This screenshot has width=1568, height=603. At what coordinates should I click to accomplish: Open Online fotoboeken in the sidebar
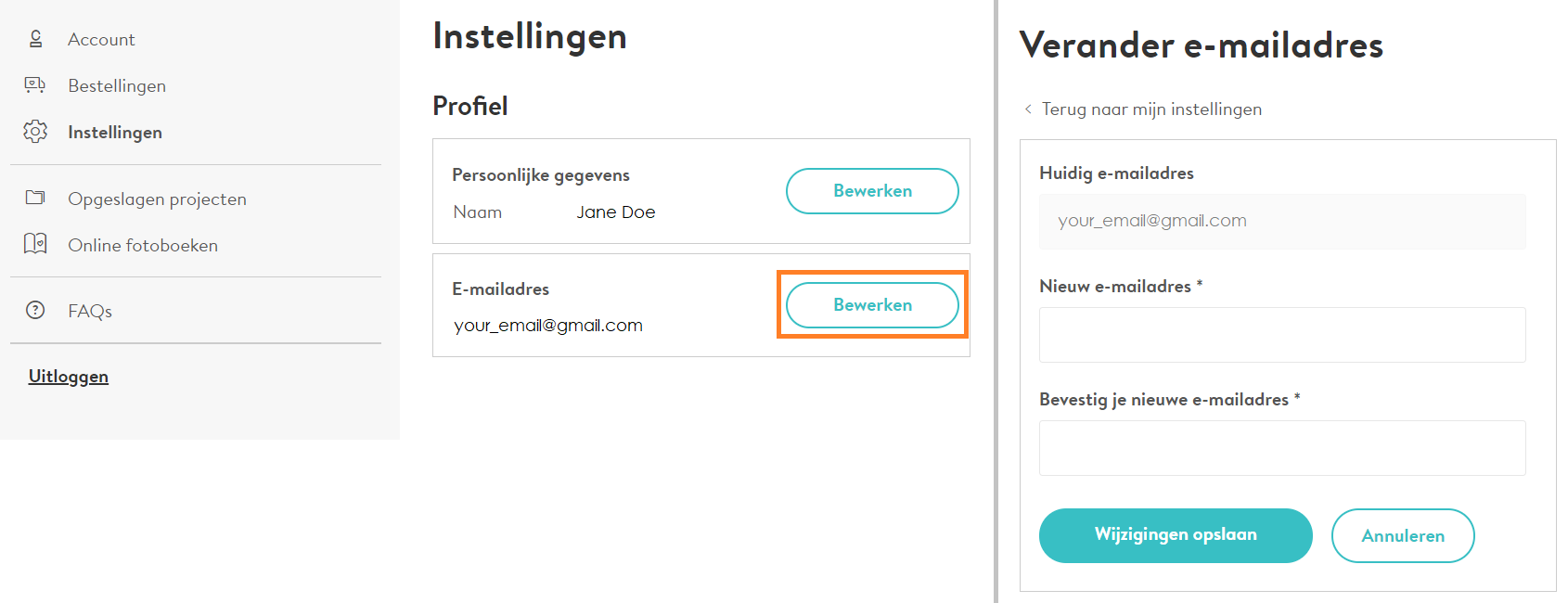click(x=143, y=245)
